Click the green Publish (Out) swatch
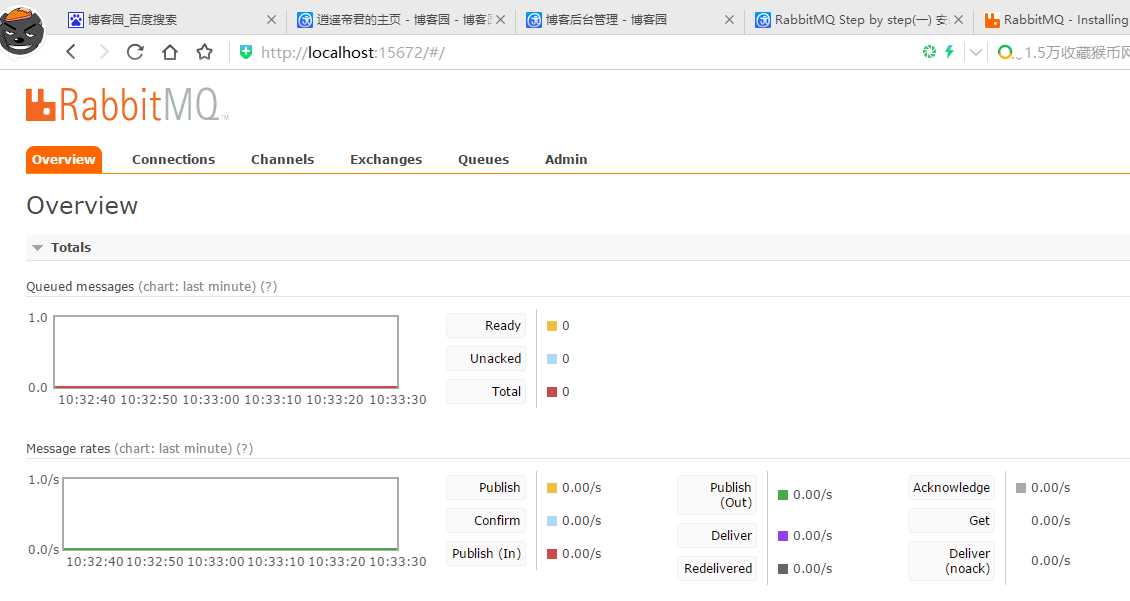Image resolution: width=1130 pixels, height=601 pixels. tap(783, 494)
